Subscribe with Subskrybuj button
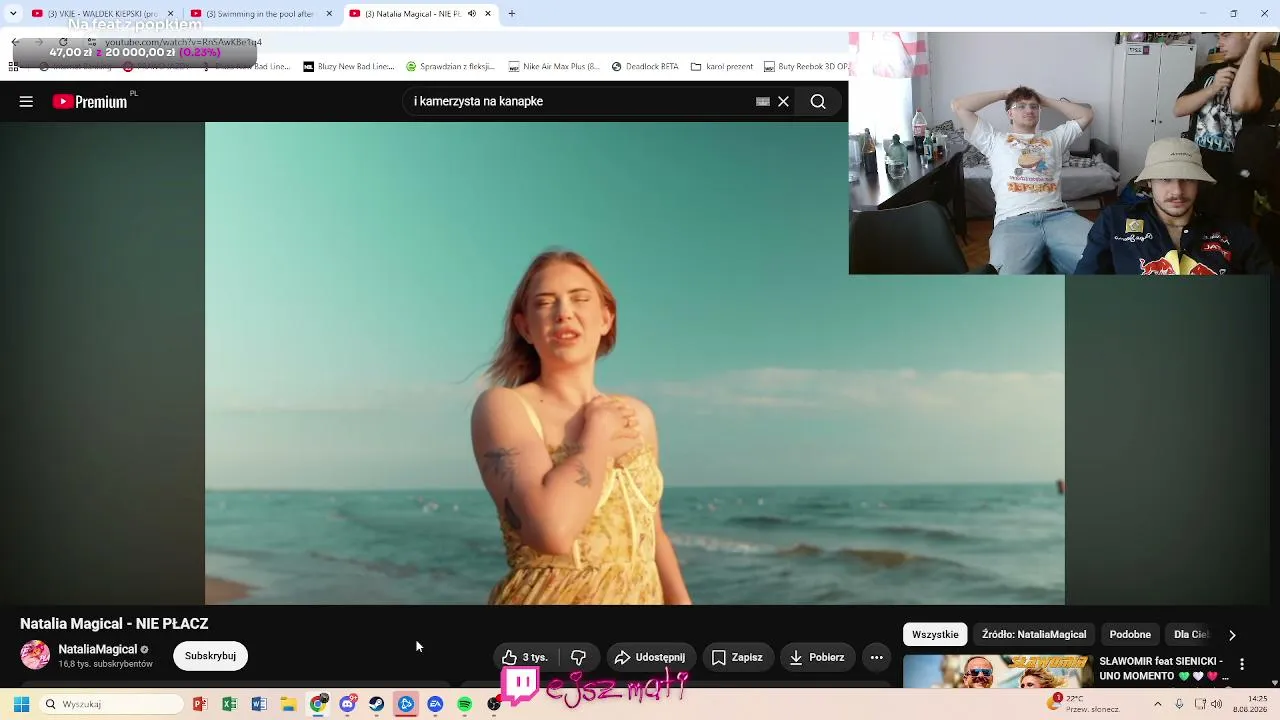Viewport: 1280px width, 720px height. point(210,656)
